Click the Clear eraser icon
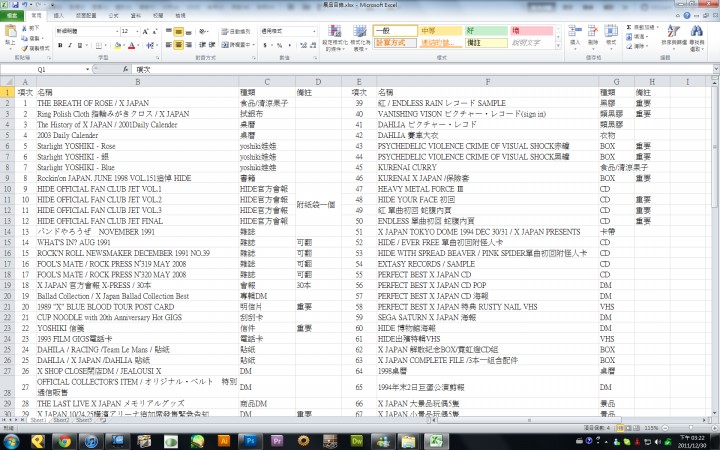The width and height of the screenshot is (720, 450). point(629,46)
